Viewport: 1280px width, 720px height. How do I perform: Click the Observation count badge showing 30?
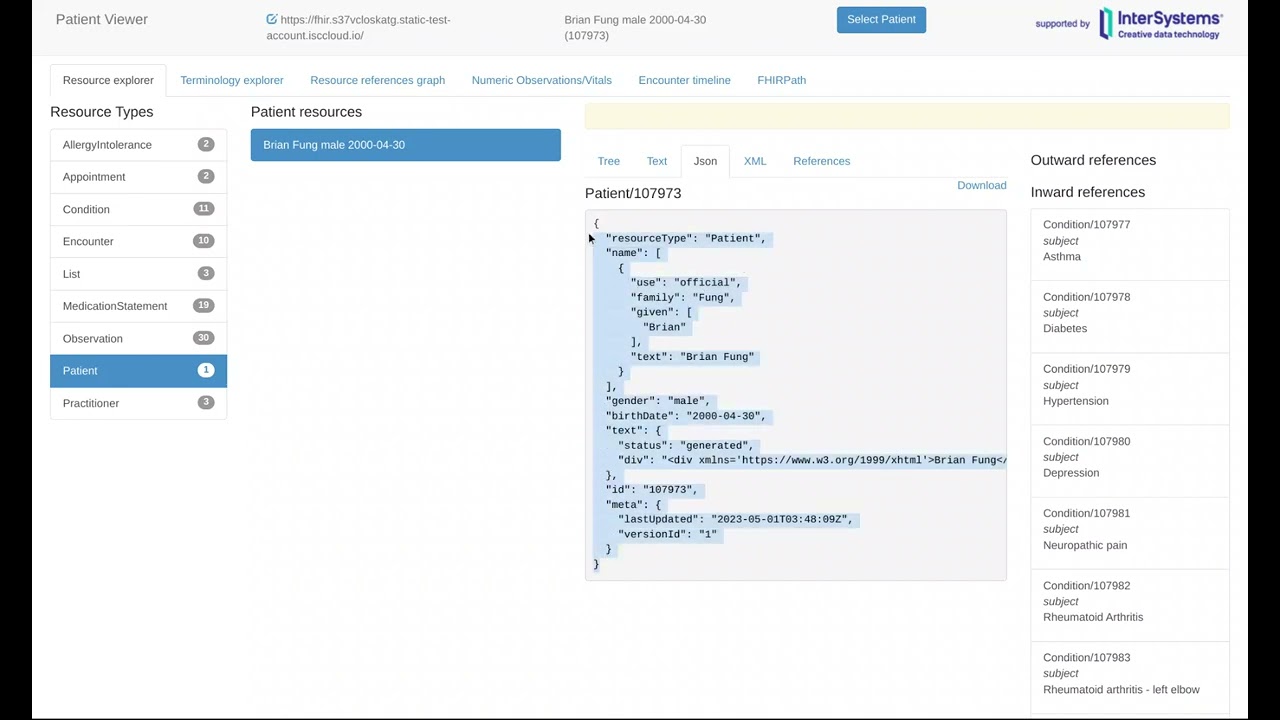tap(204, 338)
